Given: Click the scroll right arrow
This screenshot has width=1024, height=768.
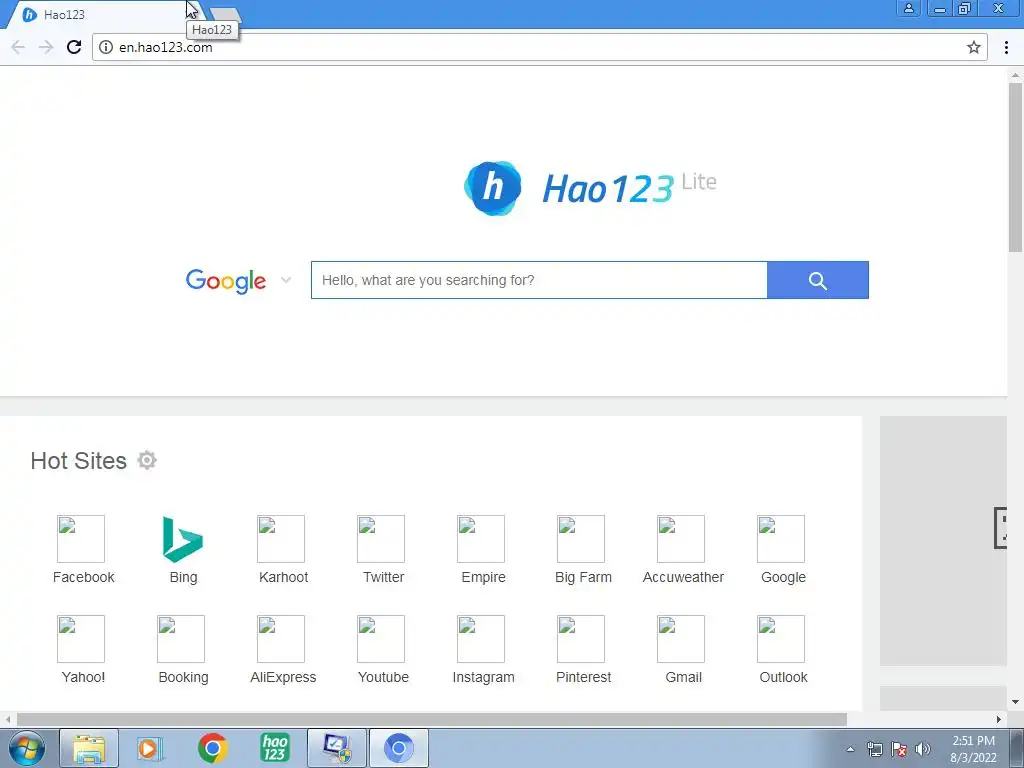Looking at the screenshot, I should point(999,719).
